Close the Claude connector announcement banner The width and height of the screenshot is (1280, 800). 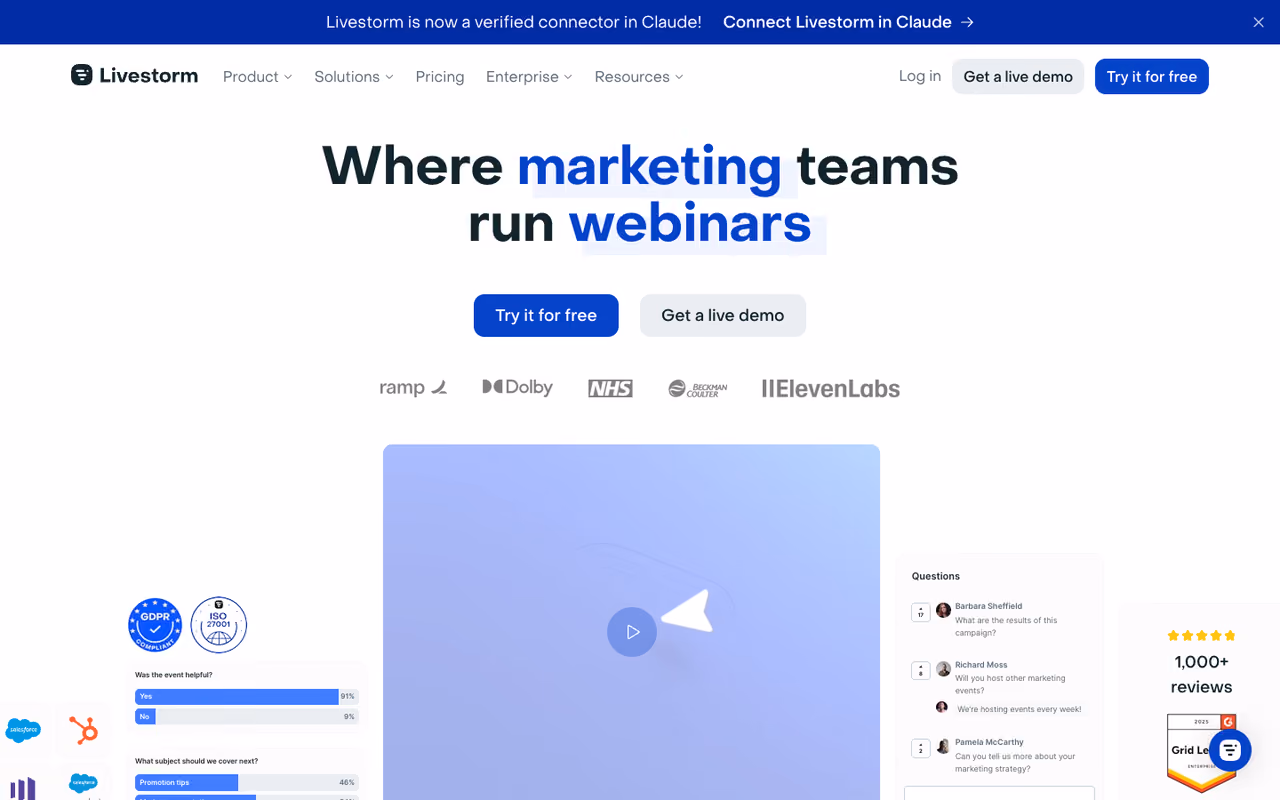tap(1258, 22)
